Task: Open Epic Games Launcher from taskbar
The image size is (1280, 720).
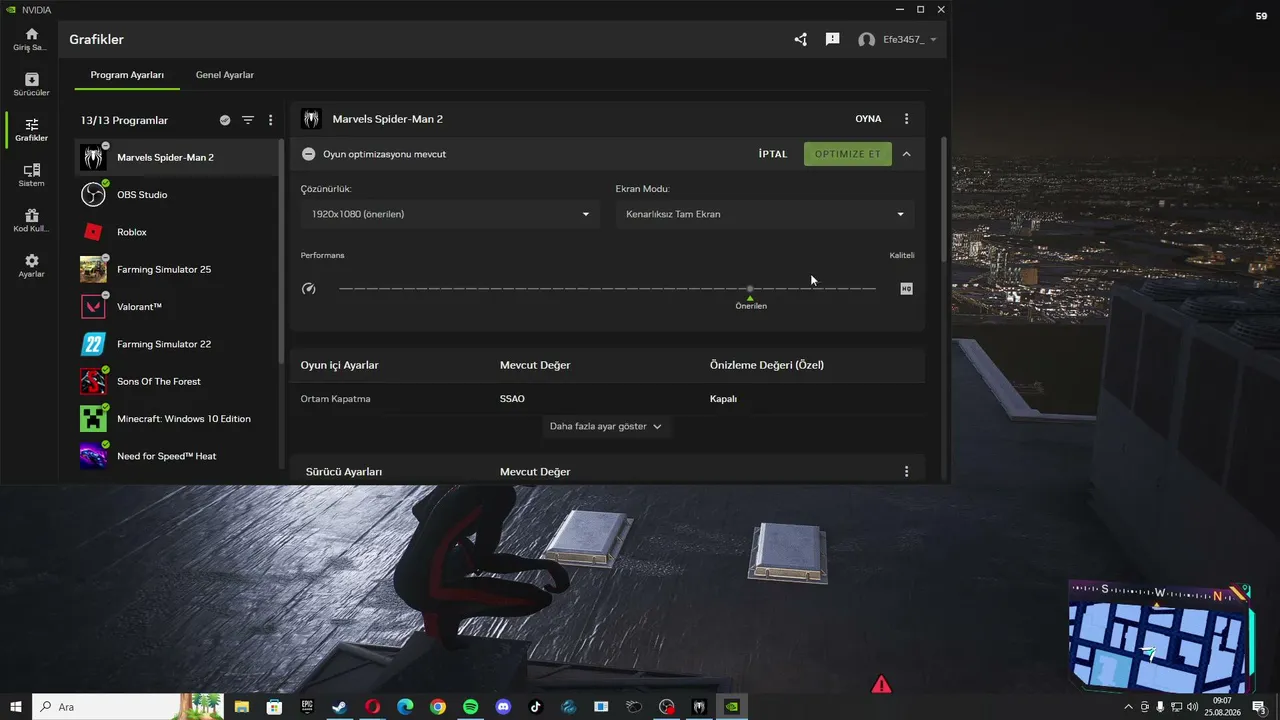Action: [307, 707]
